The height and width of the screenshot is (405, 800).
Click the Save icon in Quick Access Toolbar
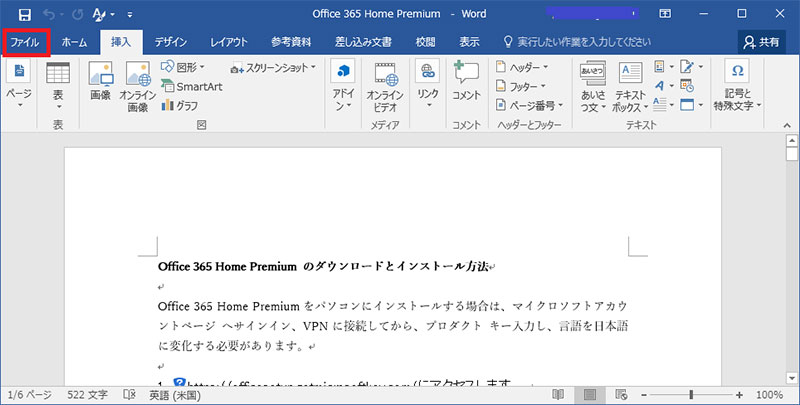tap(24, 14)
